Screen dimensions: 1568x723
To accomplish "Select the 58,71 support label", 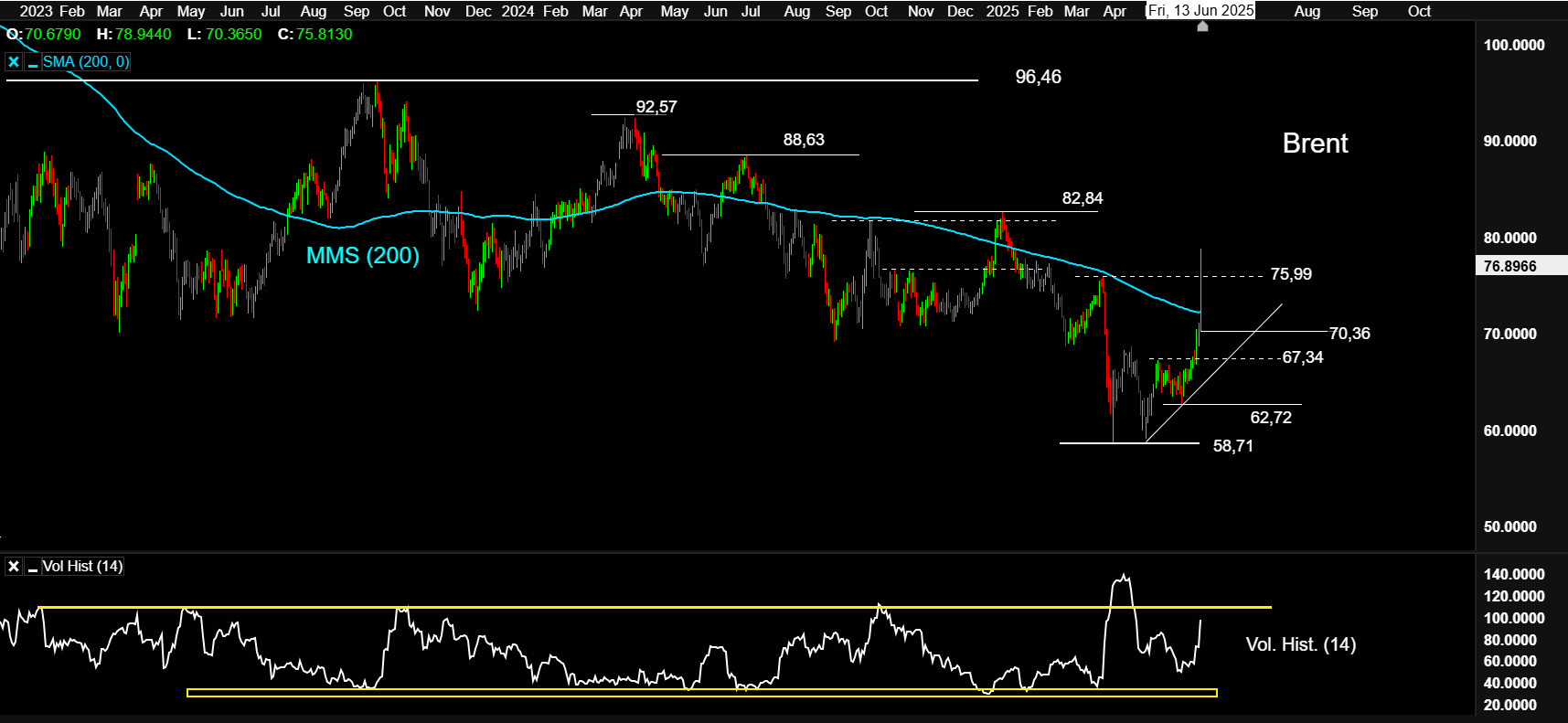I will [x=1233, y=446].
